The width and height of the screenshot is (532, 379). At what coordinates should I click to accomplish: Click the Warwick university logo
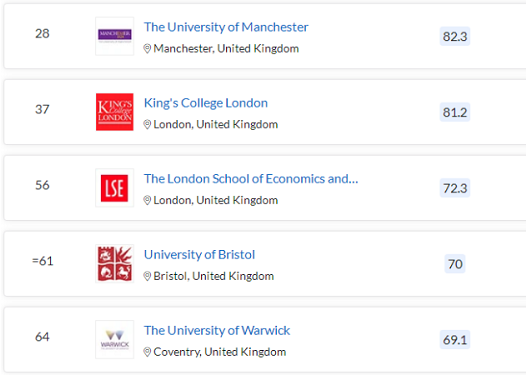coord(115,339)
